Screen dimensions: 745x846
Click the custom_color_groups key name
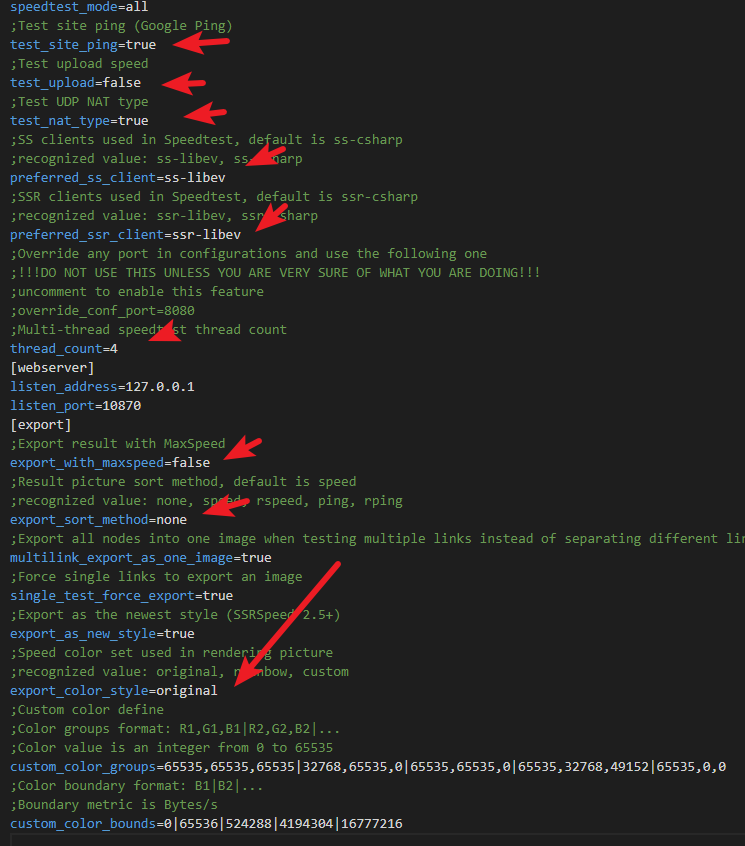click(79, 767)
